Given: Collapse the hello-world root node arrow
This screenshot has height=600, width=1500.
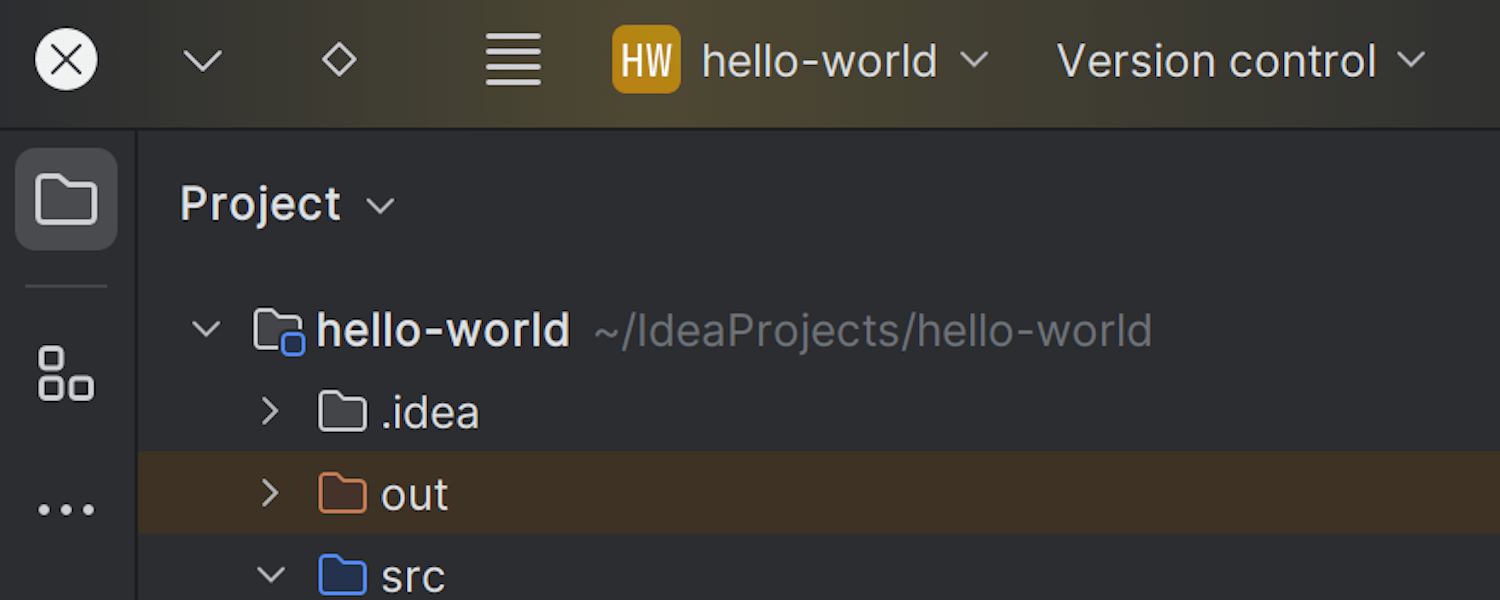Looking at the screenshot, I should 206,329.
